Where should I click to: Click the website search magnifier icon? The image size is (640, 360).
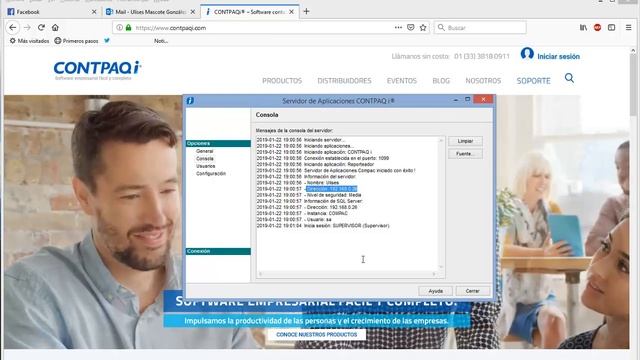click(x=569, y=78)
